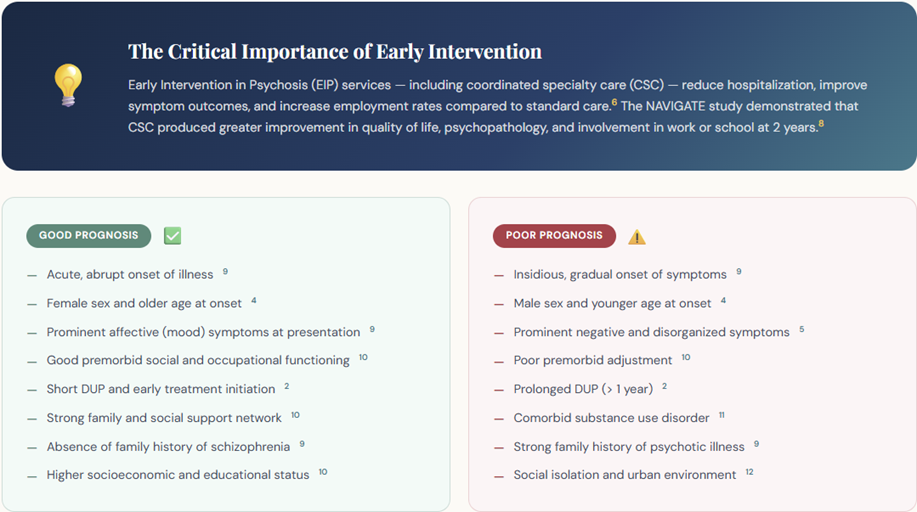Click the "Poor premorbid adjustment" list item
The height and width of the screenshot is (512, 917).
593,361
